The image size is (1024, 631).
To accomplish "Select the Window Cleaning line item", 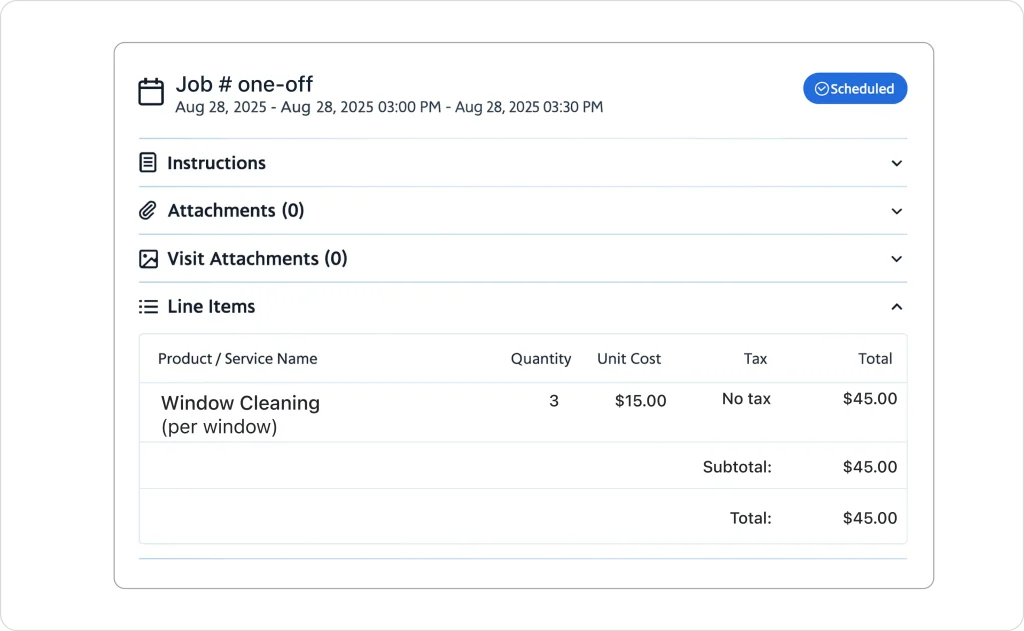I will click(x=240, y=403).
